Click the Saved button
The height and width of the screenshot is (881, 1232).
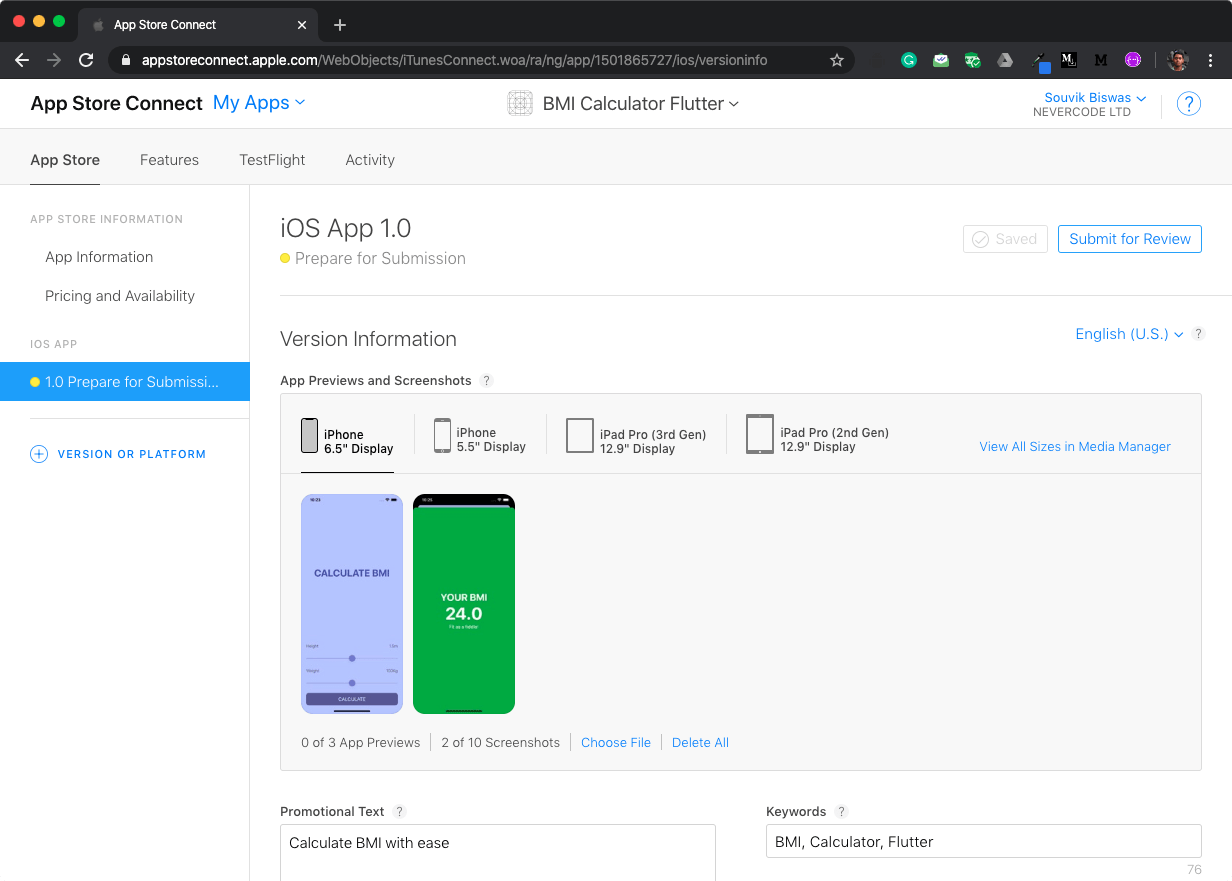(x=1005, y=239)
